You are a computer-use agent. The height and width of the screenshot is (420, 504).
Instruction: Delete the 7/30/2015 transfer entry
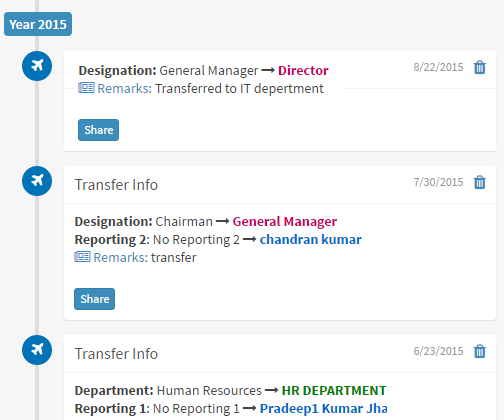click(480, 182)
